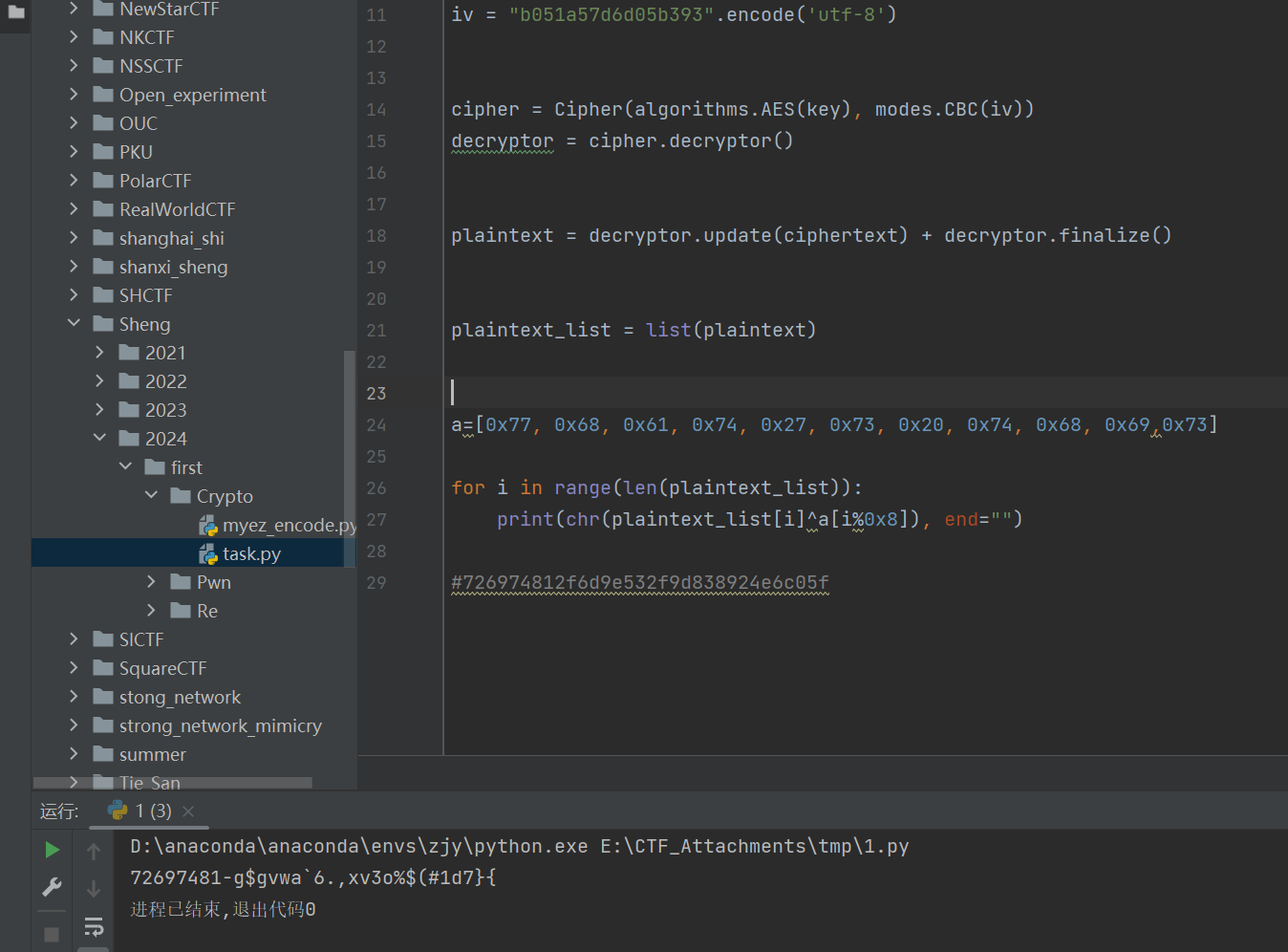This screenshot has width=1288, height=952.
Task: Select the RealWorldCTF folder
Action: (x=177, y=209)
